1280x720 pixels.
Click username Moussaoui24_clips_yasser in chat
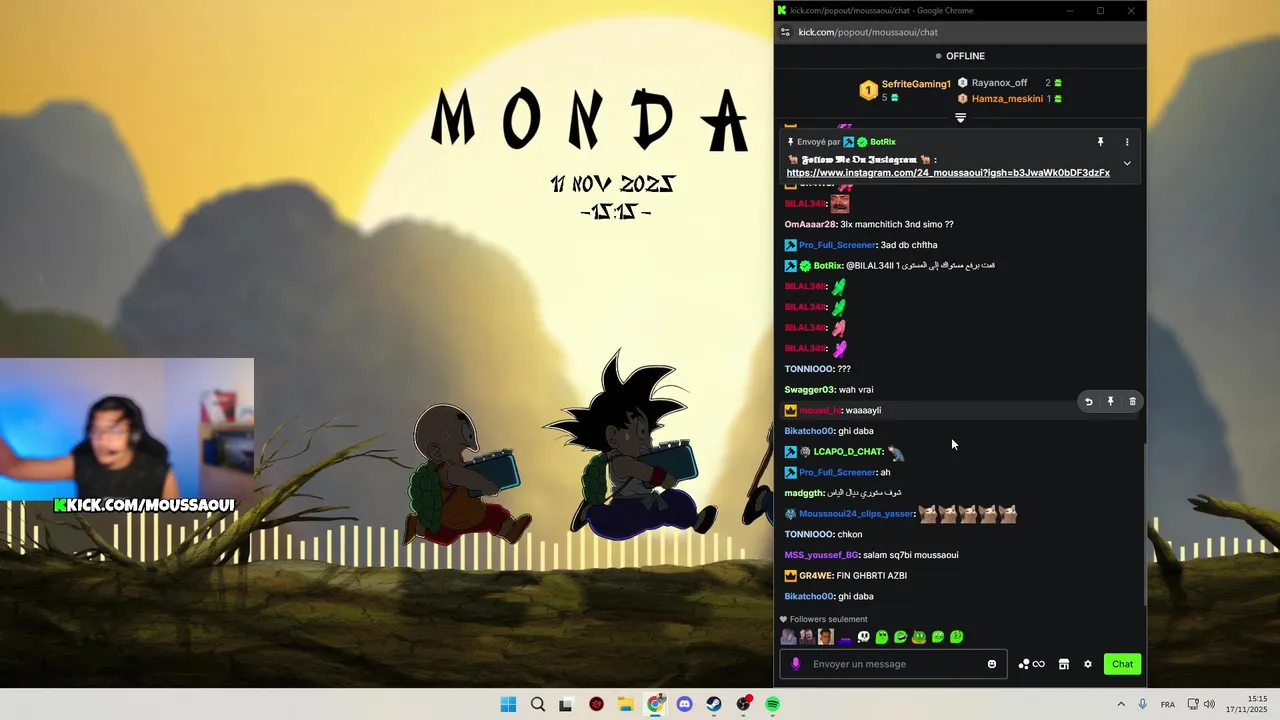[x=856, y=514]
